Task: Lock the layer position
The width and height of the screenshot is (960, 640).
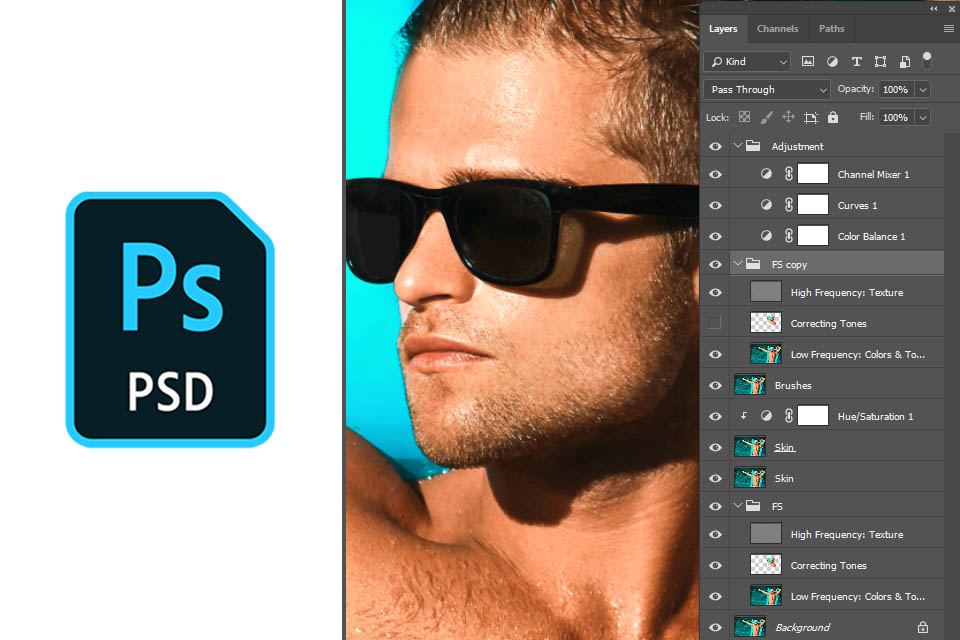Action: [x=789, y=117]
